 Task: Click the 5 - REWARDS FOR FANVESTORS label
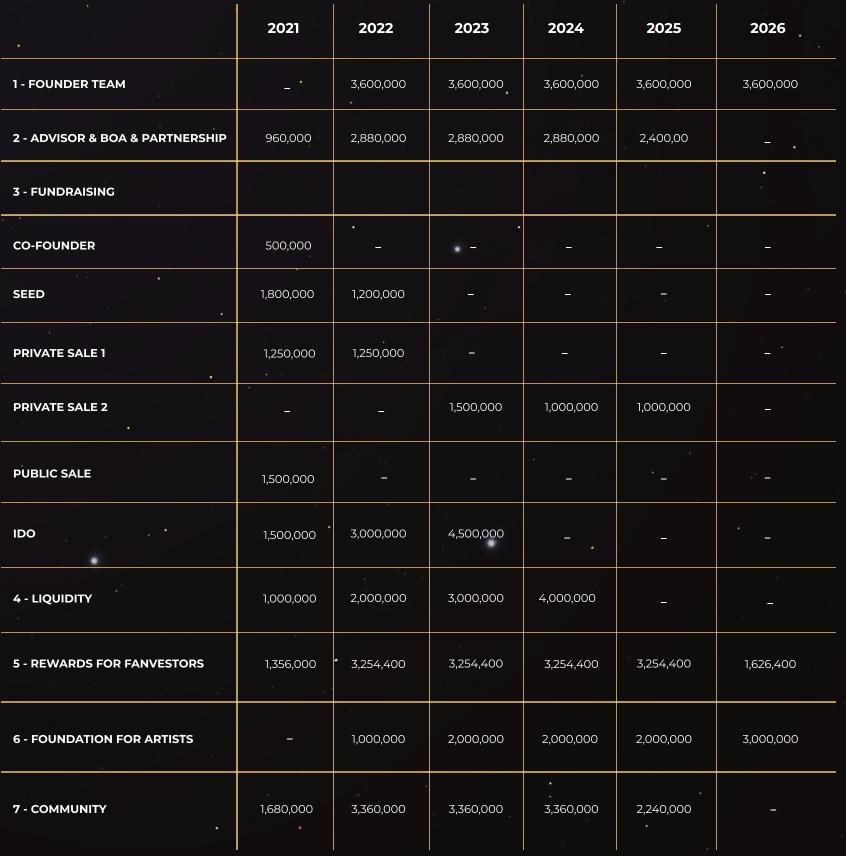pyautogui.click(x=108, y=664)
